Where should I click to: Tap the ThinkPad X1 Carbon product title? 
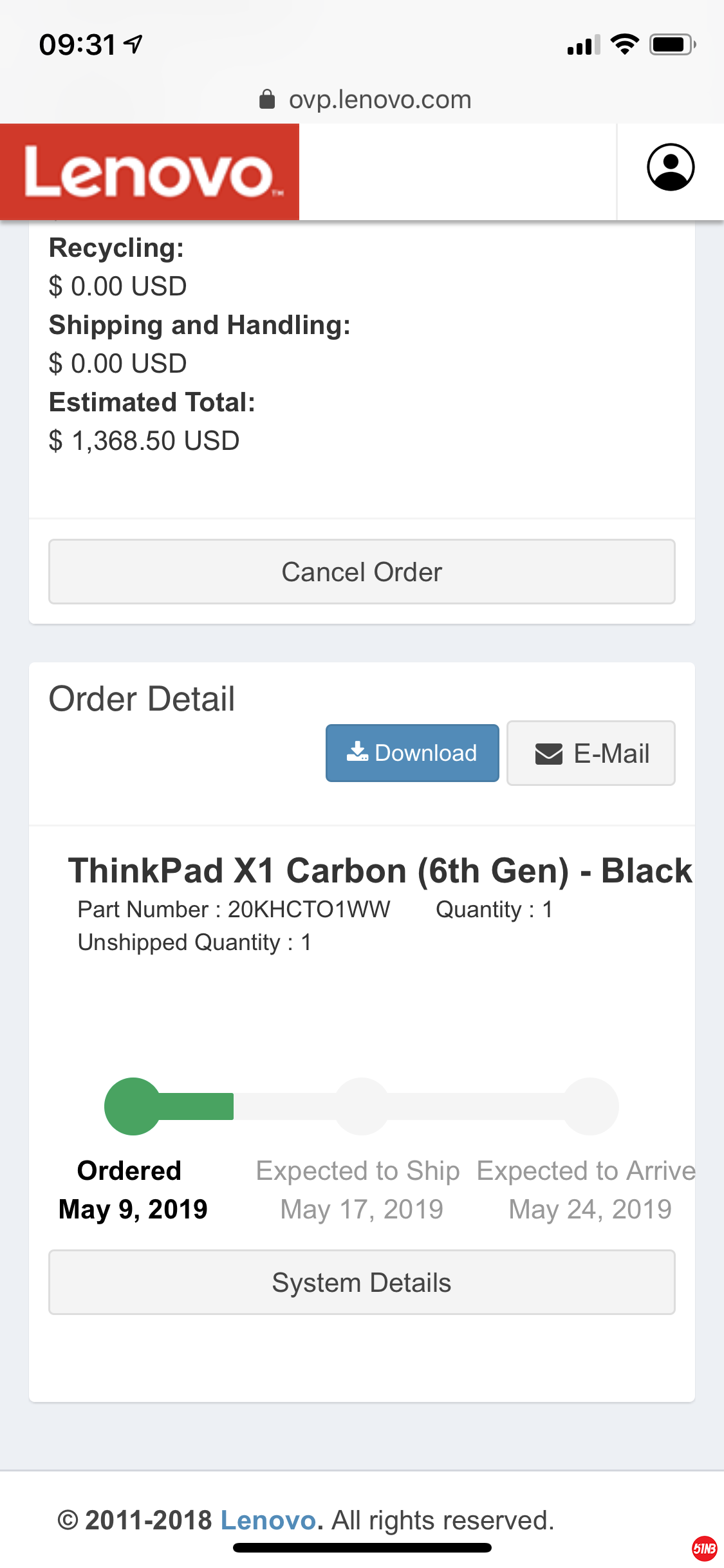pos(380,870)
